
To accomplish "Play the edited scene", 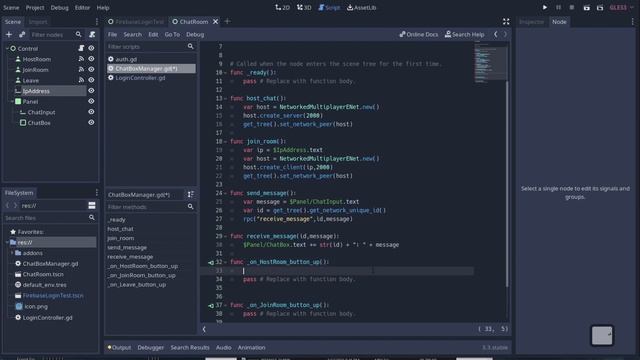I will point(587,7).
